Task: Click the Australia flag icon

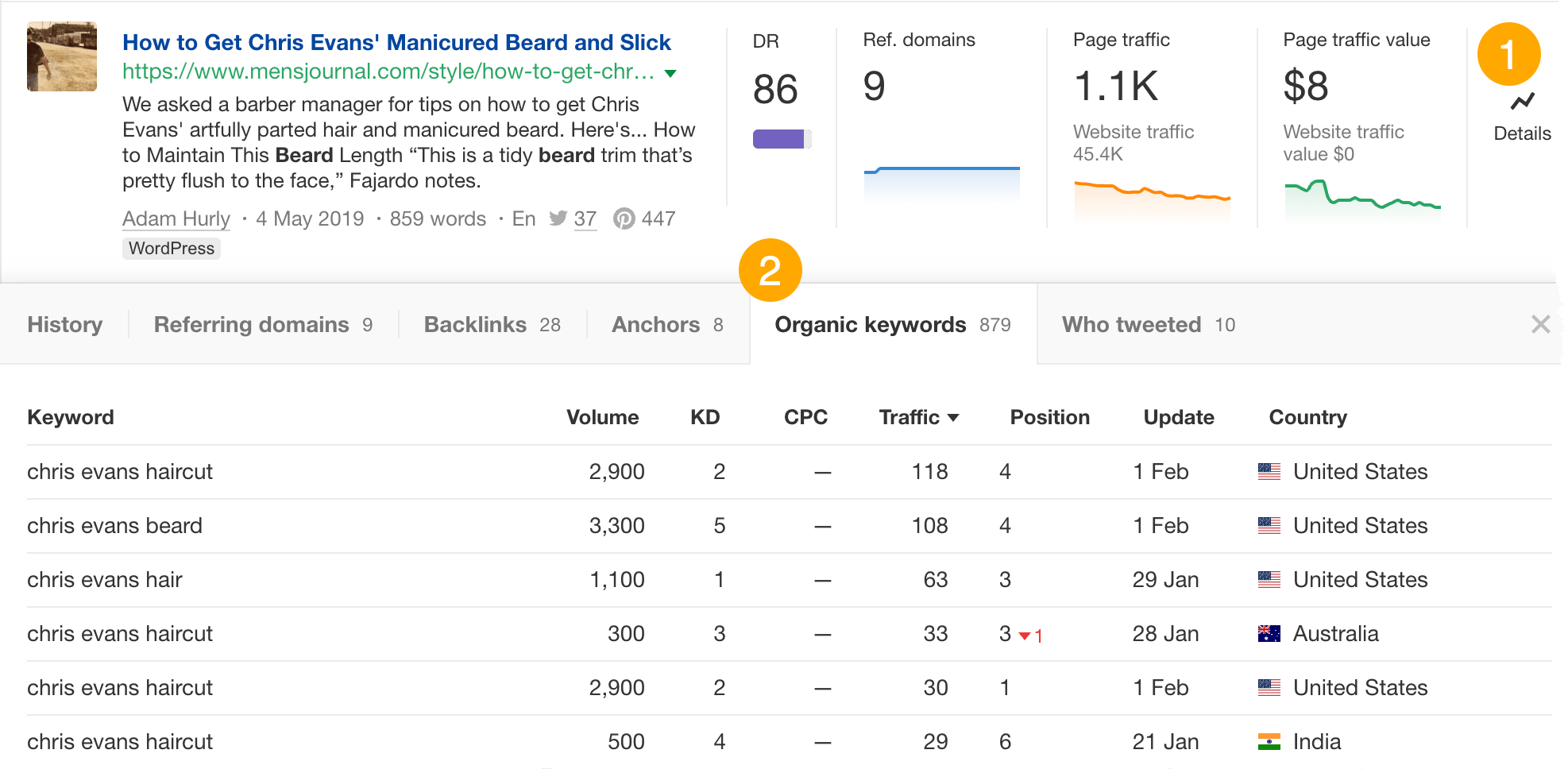Action: pyautogui.click(x=1269, y=633)
